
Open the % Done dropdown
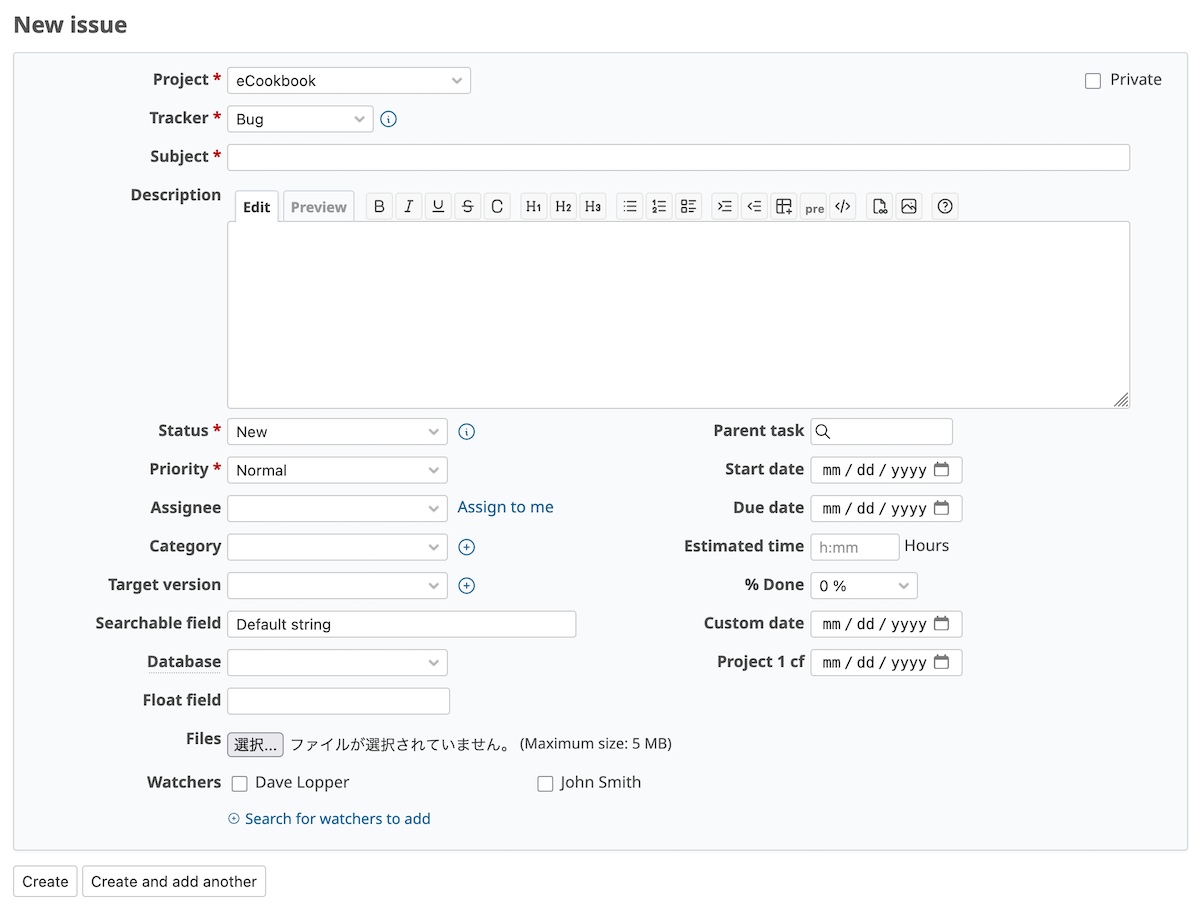pos(863,585)
